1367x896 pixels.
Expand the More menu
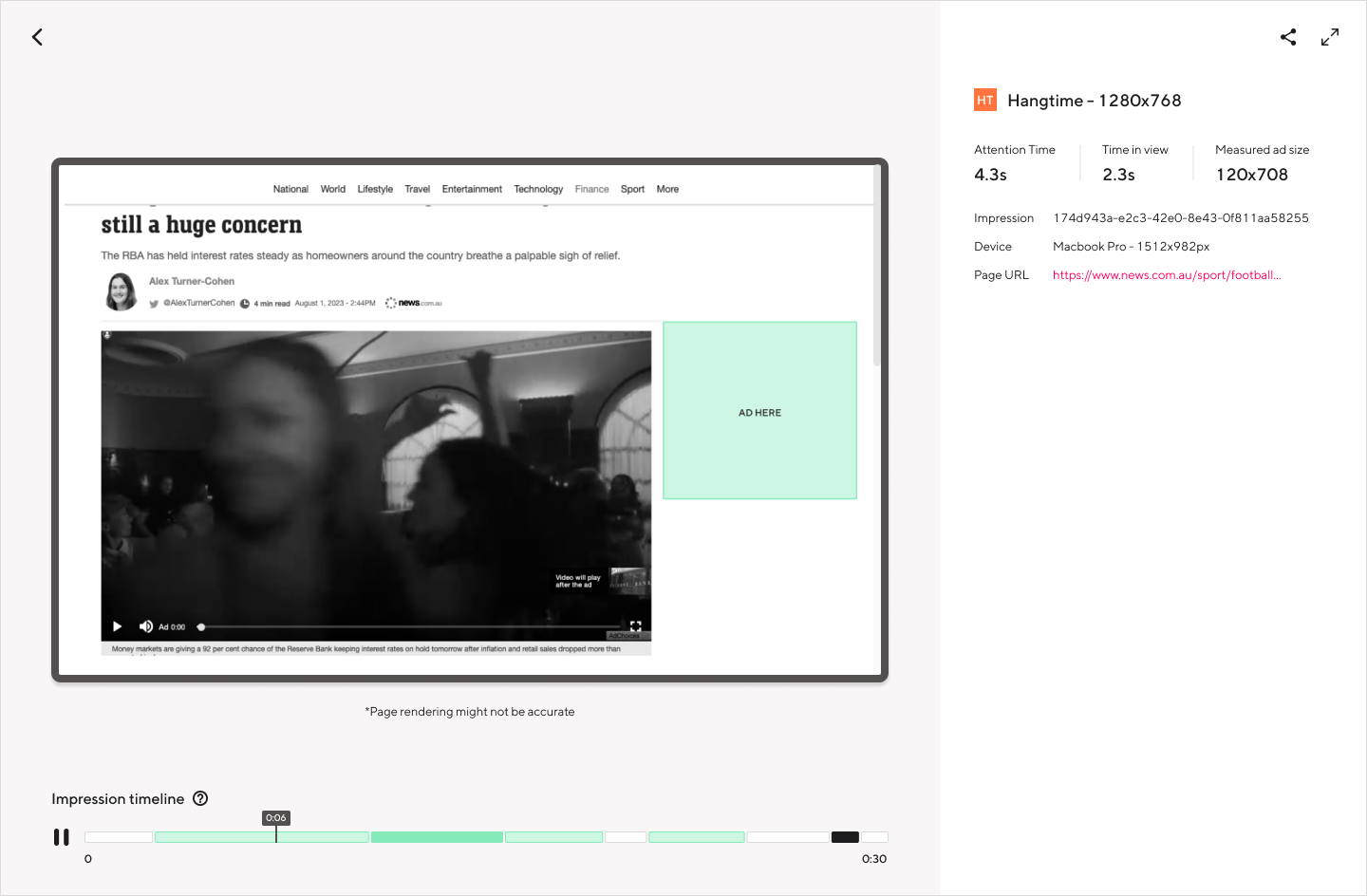point(668,189)
